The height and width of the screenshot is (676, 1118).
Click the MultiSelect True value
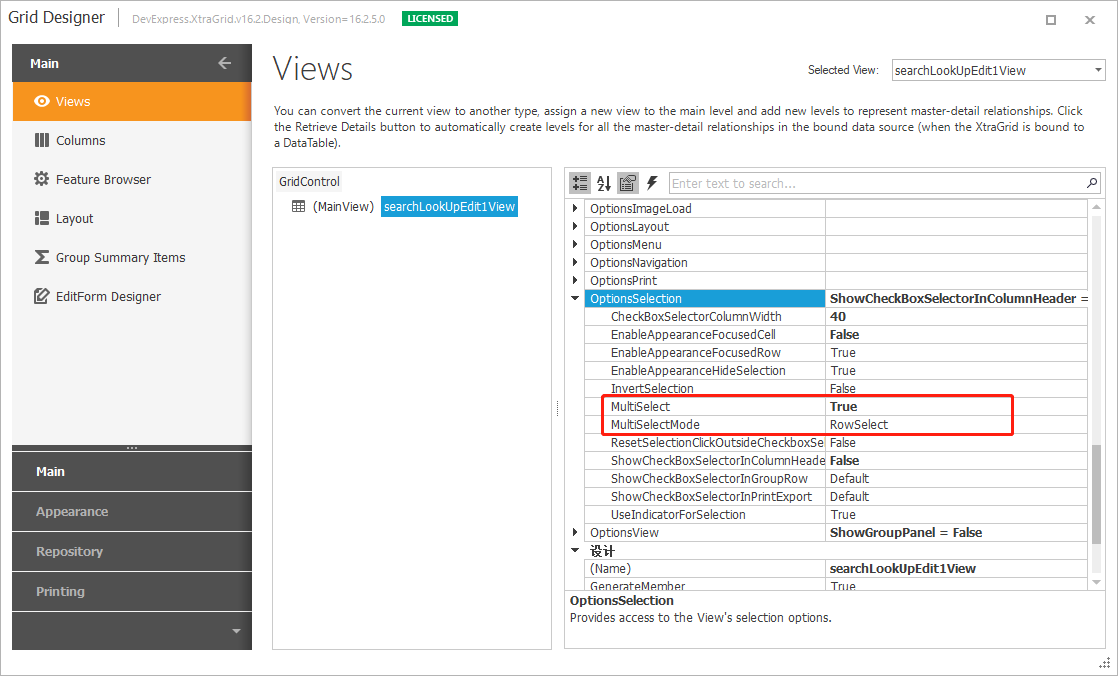click(x=956, y=406)
